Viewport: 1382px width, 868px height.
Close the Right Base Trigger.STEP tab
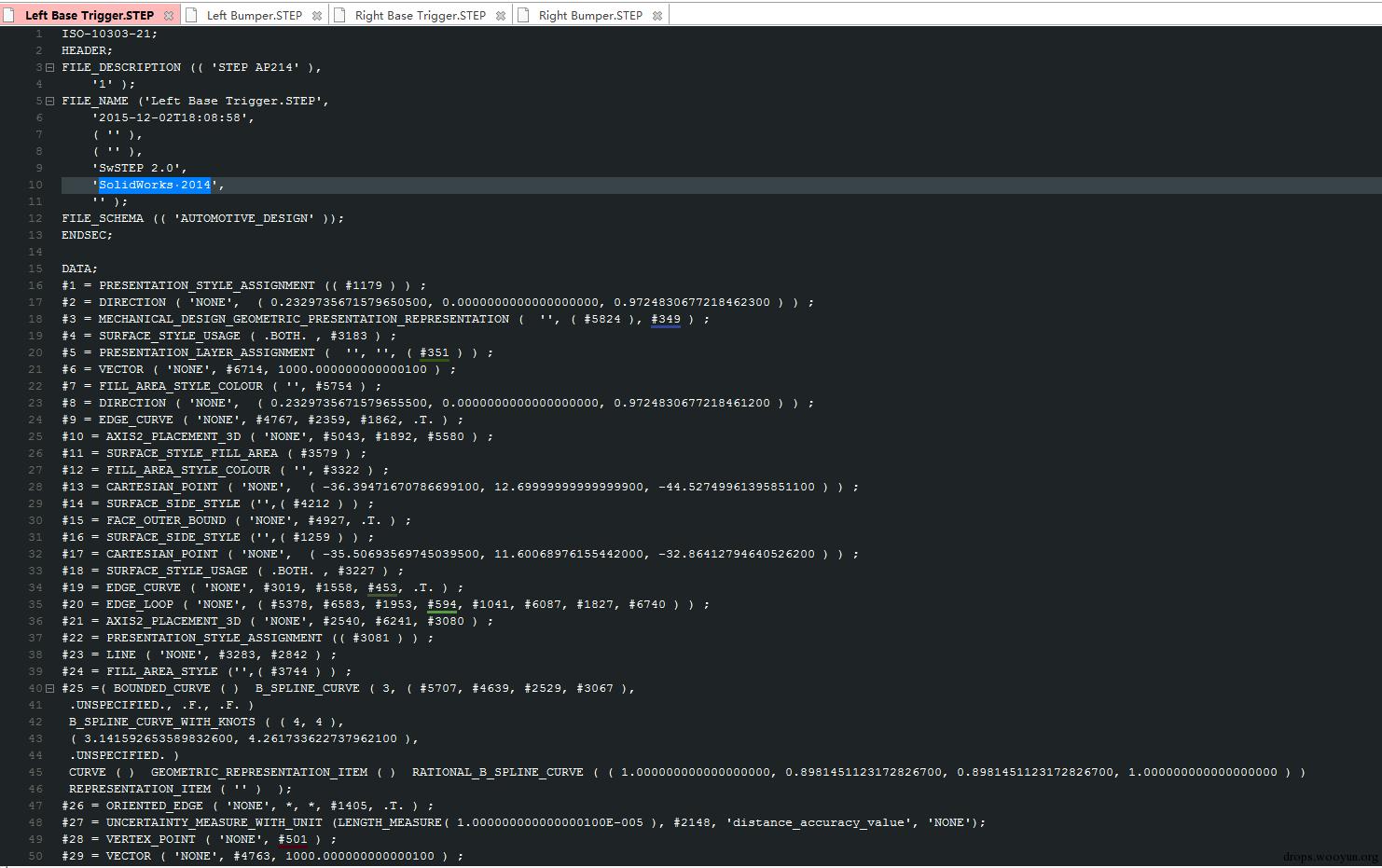click(x=501, y=16)
